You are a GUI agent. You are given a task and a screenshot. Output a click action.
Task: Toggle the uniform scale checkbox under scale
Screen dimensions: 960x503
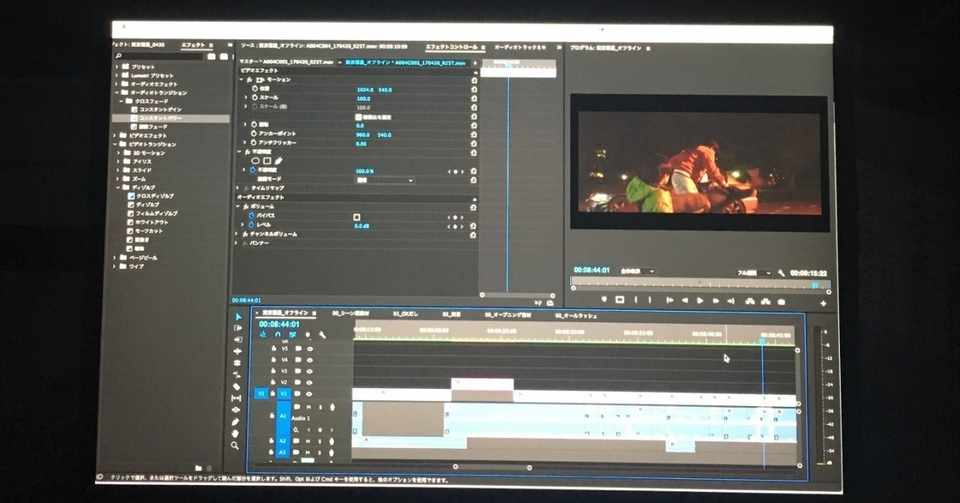tap(358, 116)
